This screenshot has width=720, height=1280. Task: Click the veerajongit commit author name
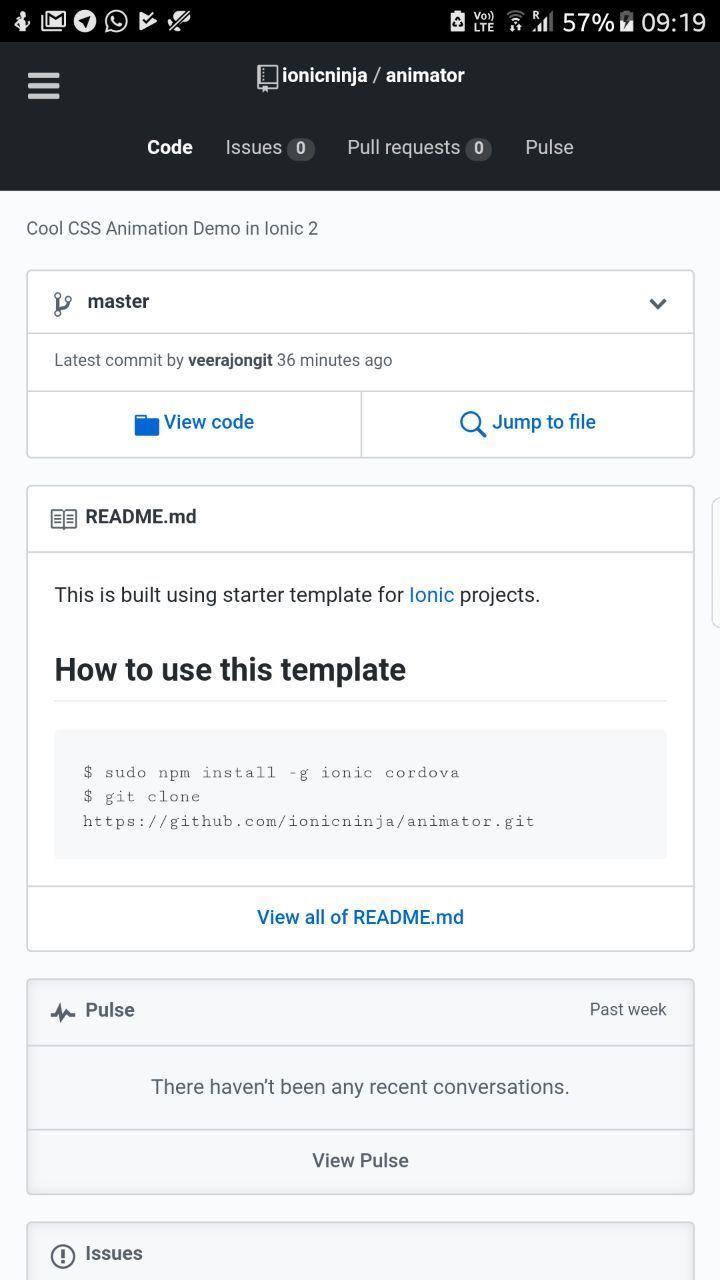[232, 360]
